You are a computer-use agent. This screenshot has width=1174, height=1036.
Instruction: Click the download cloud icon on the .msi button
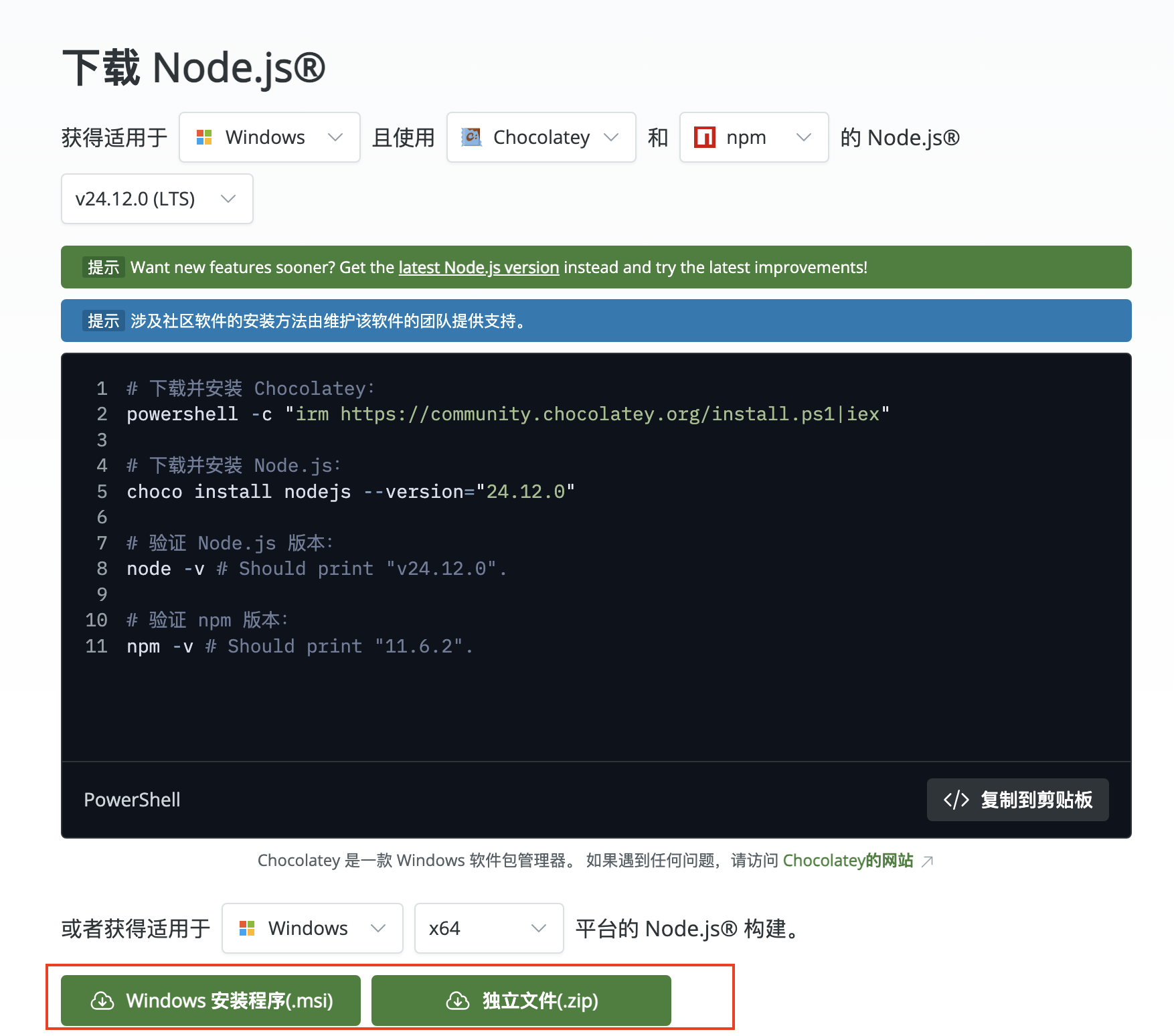pyautogui.click(x=102, y=1001)
